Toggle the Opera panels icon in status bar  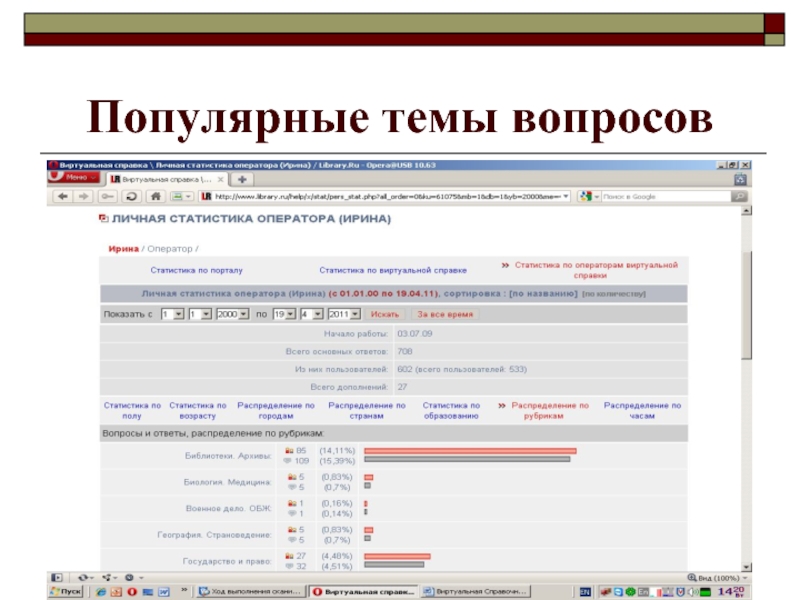tap(57, 578)
